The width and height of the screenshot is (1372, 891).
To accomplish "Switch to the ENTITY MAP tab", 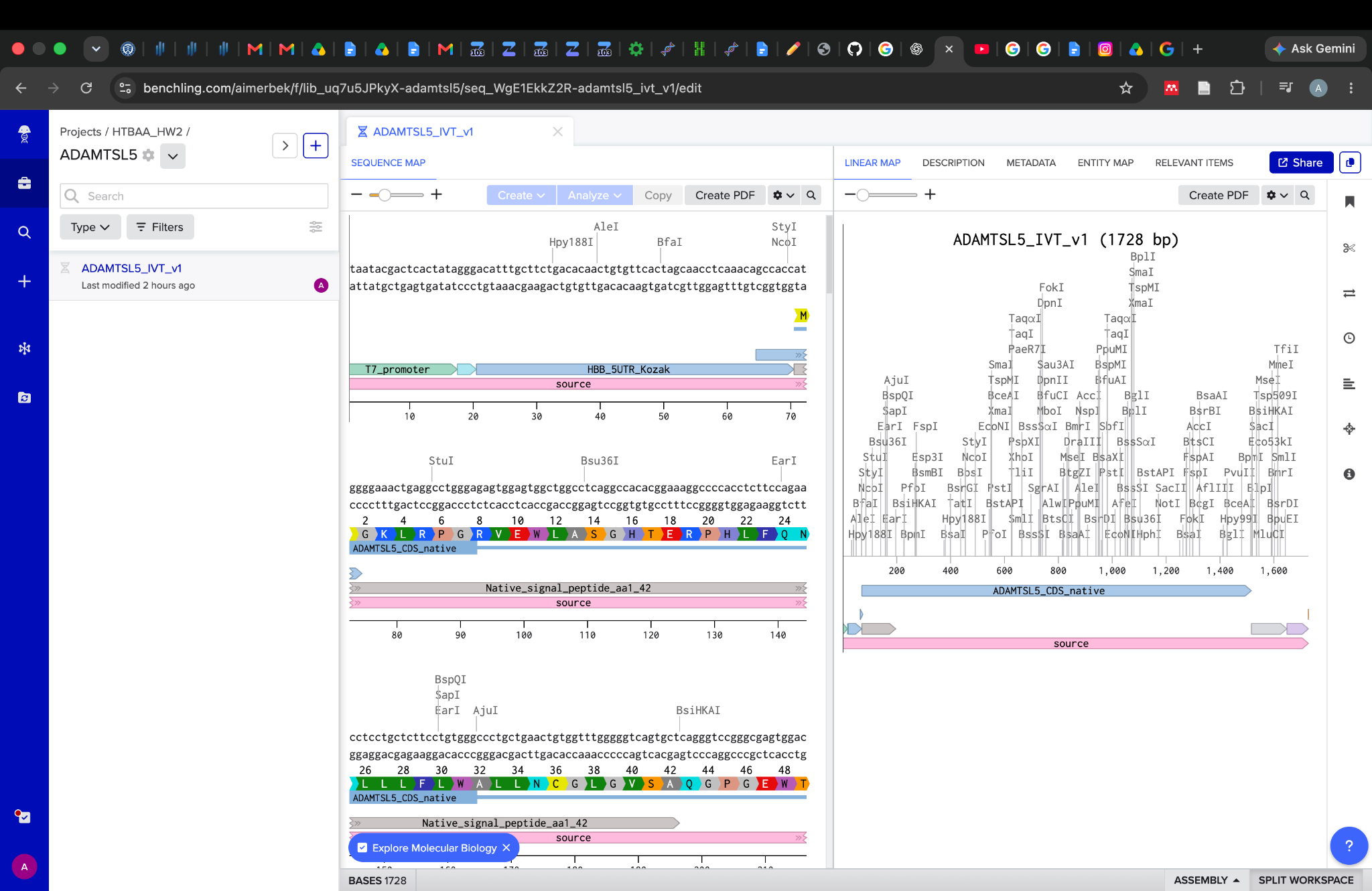I will (1105, 163).
